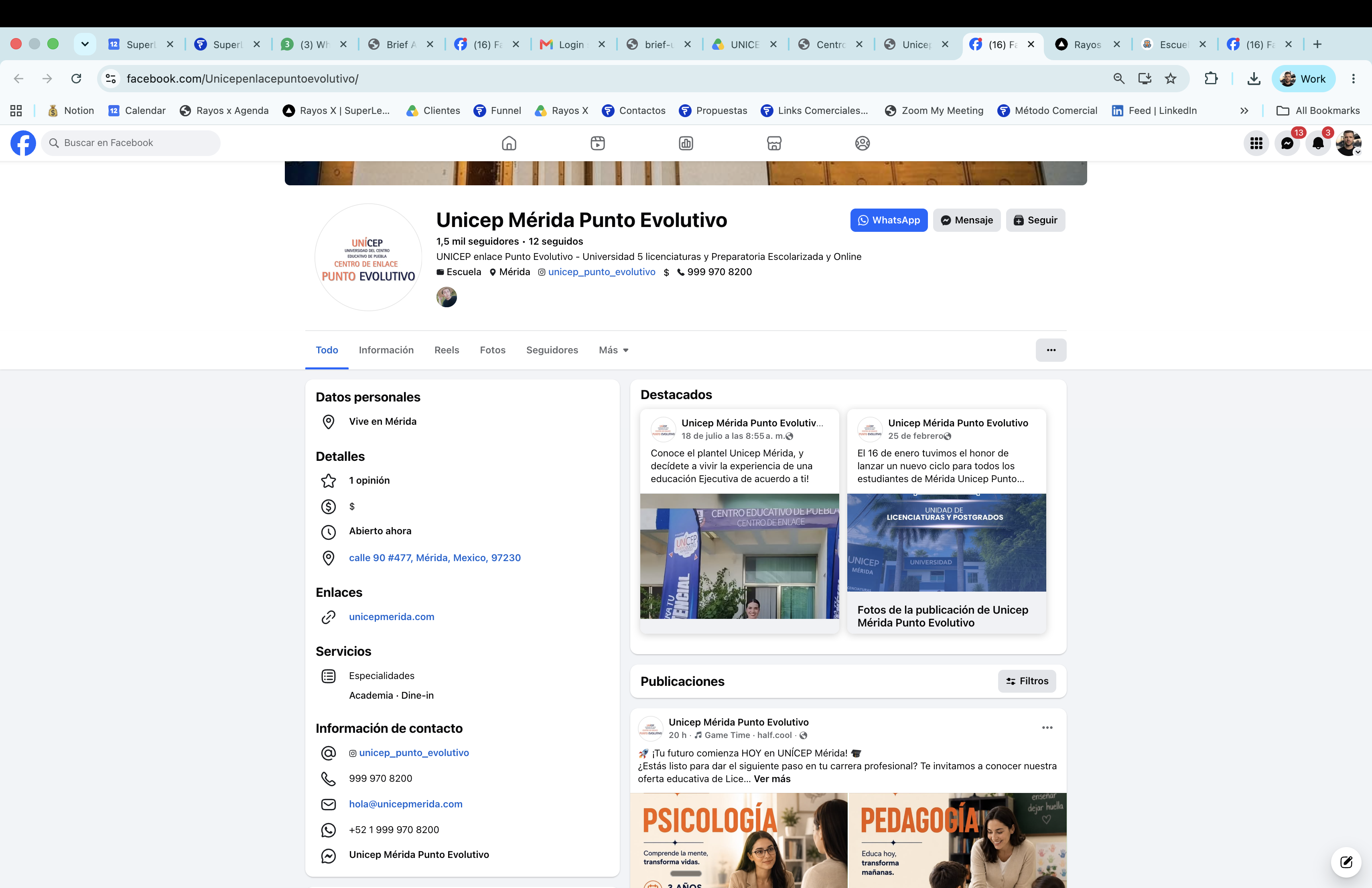Open the Groups icon in navbar
The image size is (1372, 888).
point(862,143)
